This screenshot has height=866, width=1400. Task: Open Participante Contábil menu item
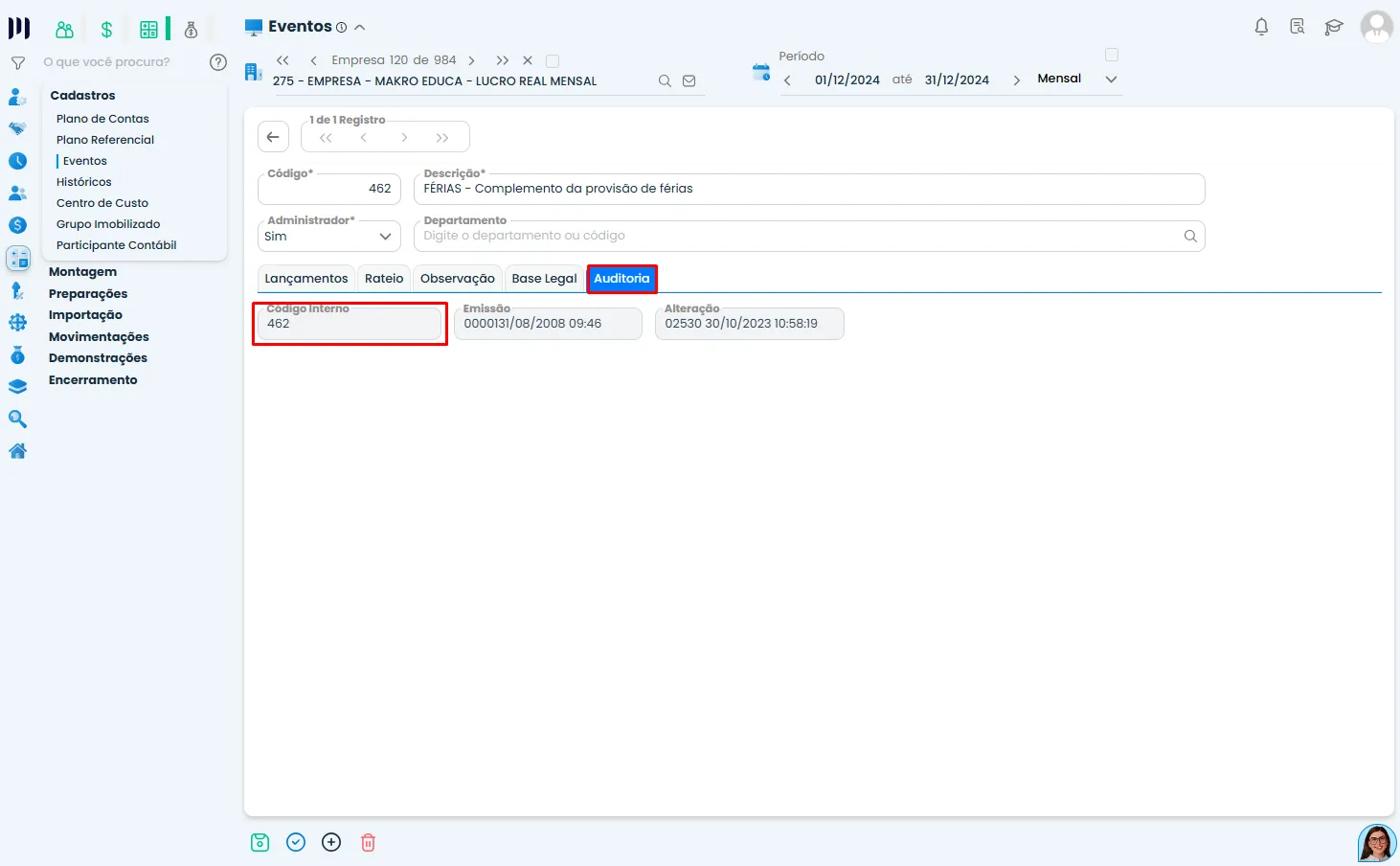click(117, 245)
